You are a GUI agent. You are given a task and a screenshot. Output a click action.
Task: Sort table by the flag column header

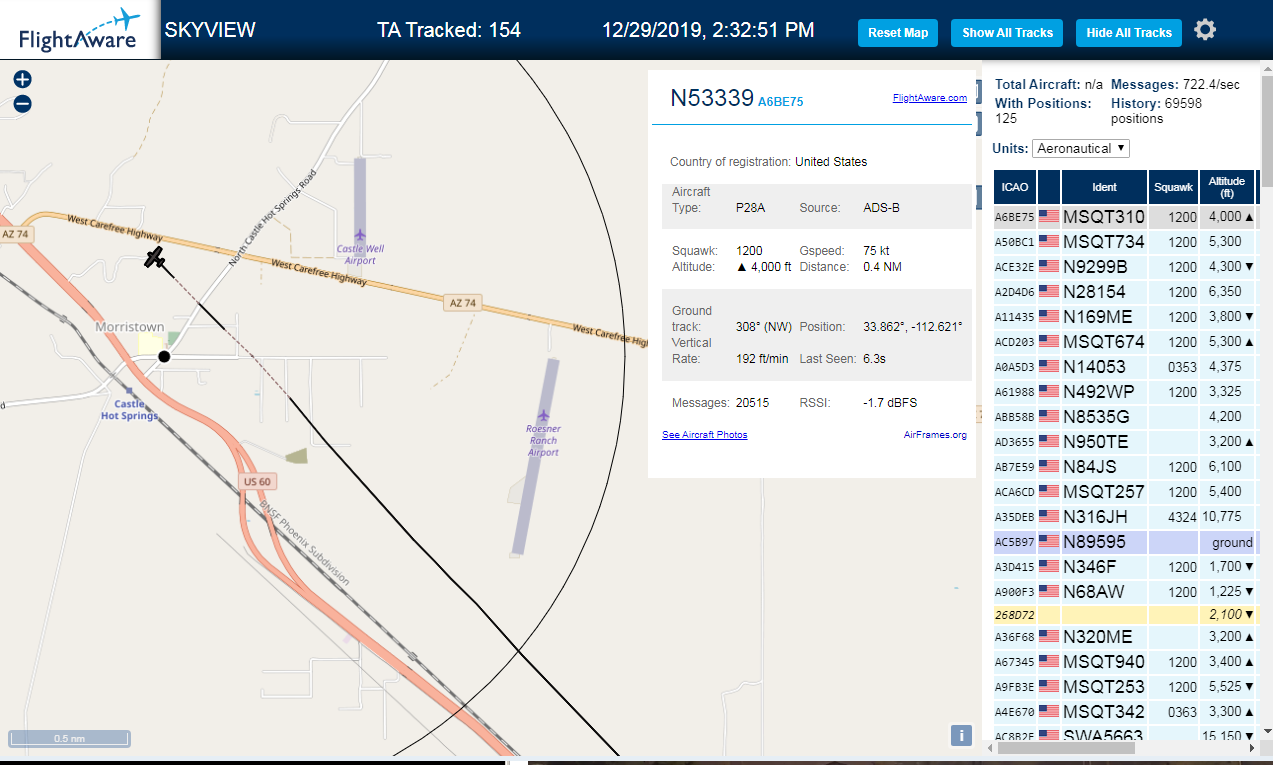[1049, 187]
